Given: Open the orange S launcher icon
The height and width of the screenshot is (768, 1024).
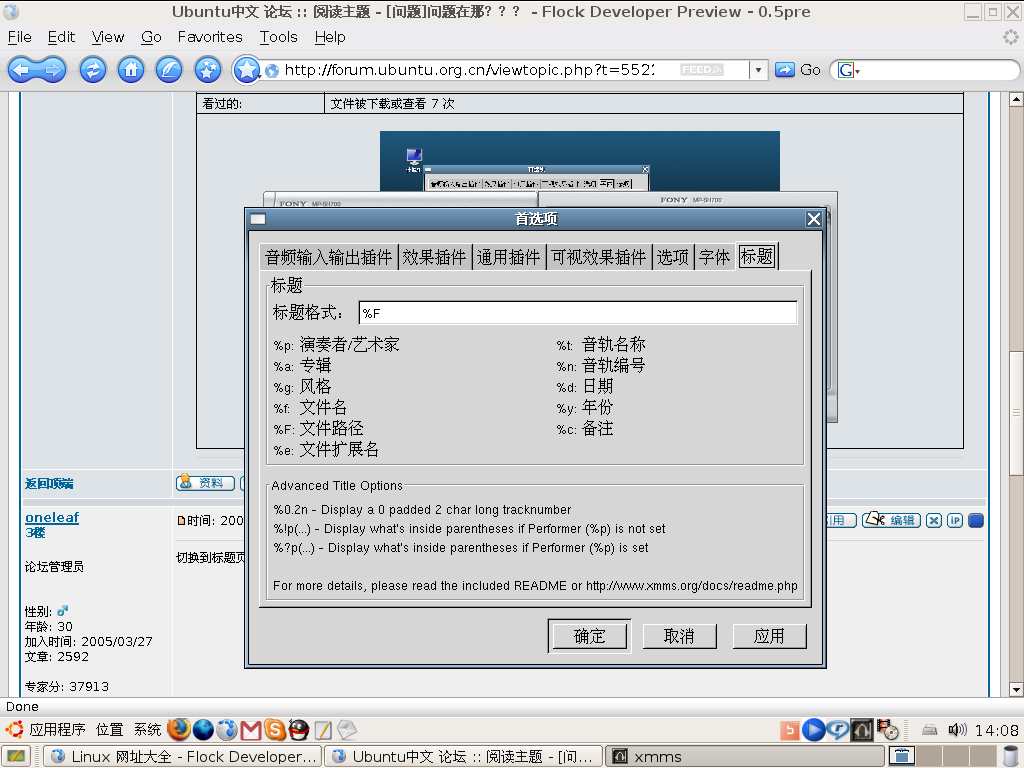Looking at the screenshot, I should [275, 729].
